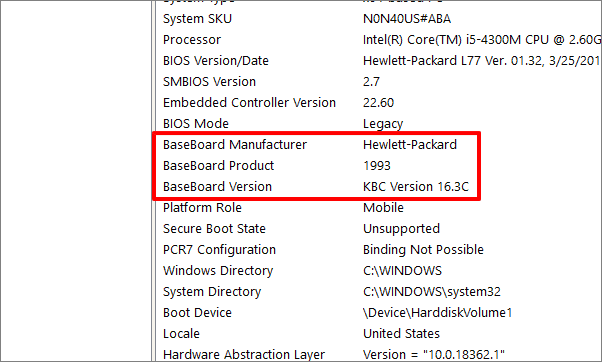This screenshot has height=362, width=602.
Task: Select the Processor row
Action: coord(379,40)
